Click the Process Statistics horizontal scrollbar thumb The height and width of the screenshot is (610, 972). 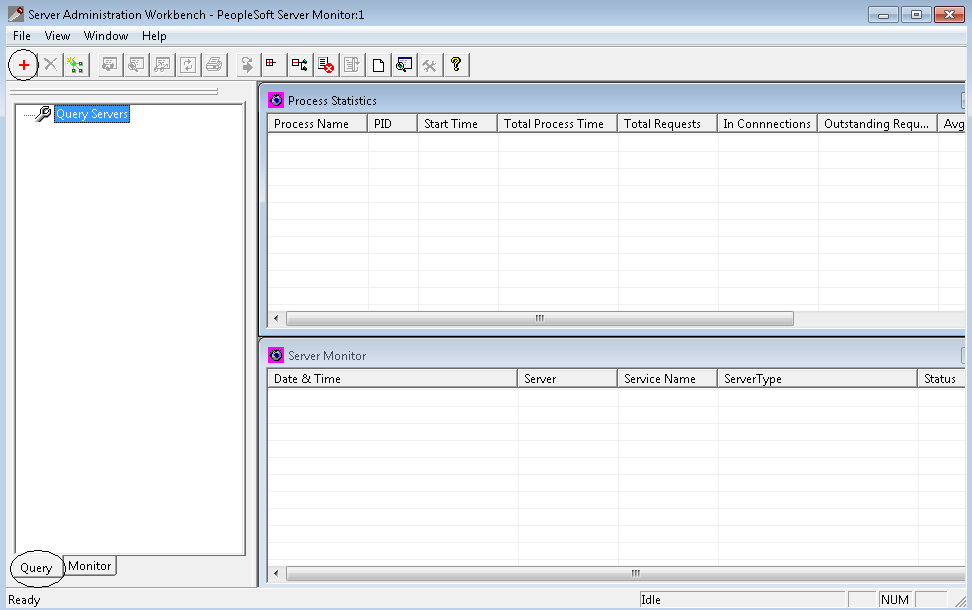(540, 319)
